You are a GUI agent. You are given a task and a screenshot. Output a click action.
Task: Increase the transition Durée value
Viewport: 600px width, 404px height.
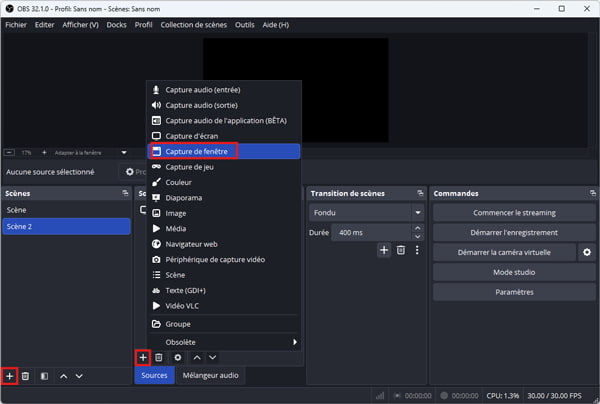click(416, 229)
